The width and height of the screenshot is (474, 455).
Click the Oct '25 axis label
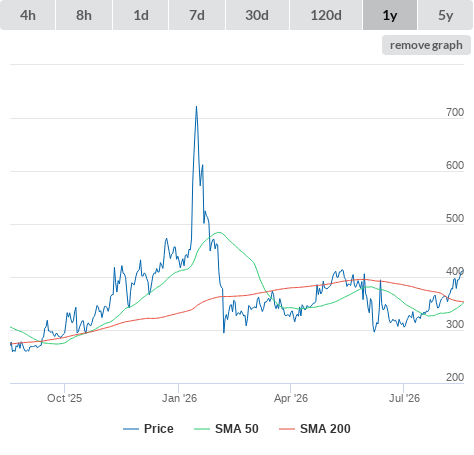click(x=64, y=398)
